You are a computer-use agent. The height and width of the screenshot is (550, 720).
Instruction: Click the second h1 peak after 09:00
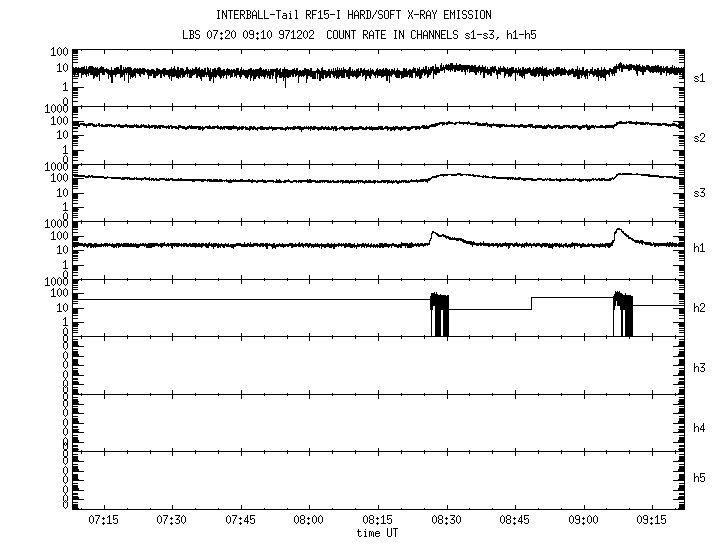618,230
